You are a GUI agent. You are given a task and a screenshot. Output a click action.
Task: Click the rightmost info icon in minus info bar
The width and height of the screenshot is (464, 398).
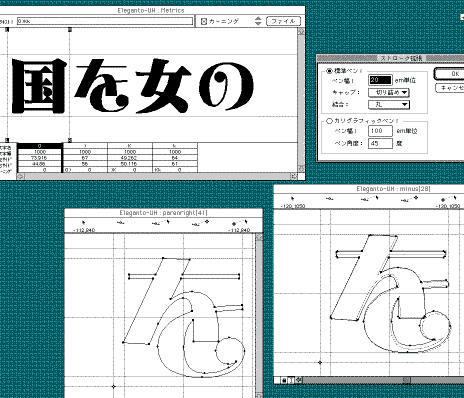[x=449, y=199]
